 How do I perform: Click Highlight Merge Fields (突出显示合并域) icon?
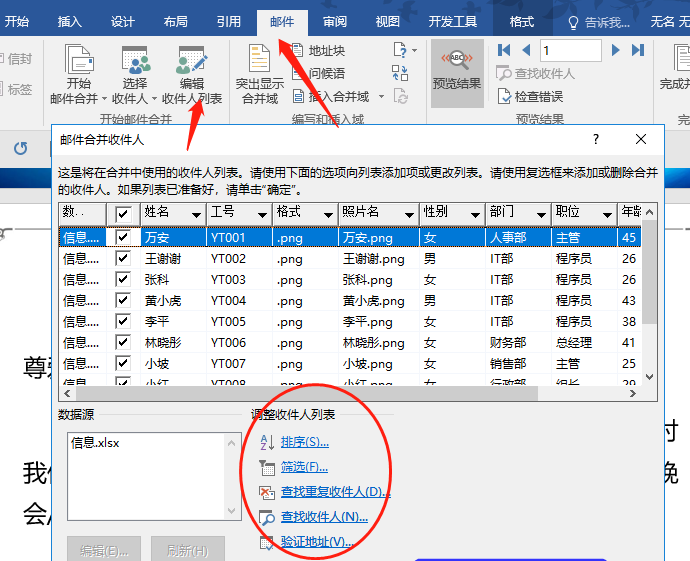click(259, 58)
